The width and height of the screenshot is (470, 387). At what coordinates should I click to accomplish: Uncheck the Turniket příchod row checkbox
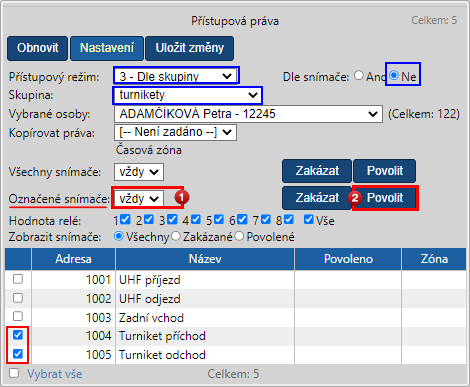coord(18,335)
